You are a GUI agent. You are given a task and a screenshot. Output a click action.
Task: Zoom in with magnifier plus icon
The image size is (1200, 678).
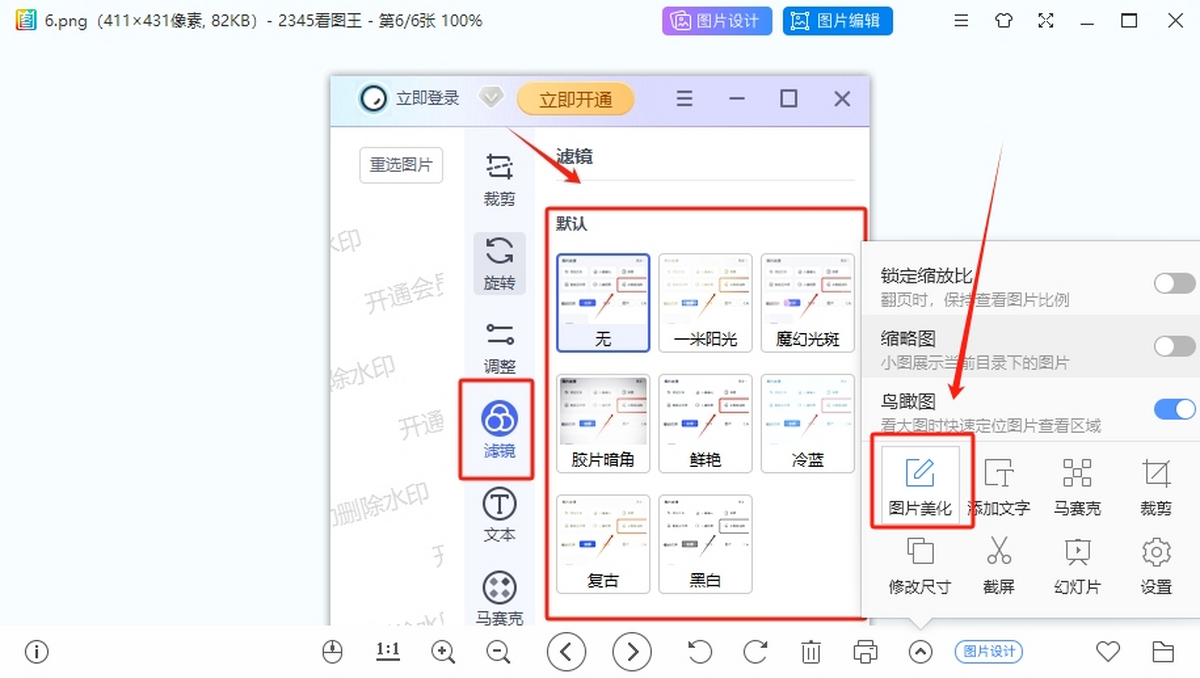(443, 652)
